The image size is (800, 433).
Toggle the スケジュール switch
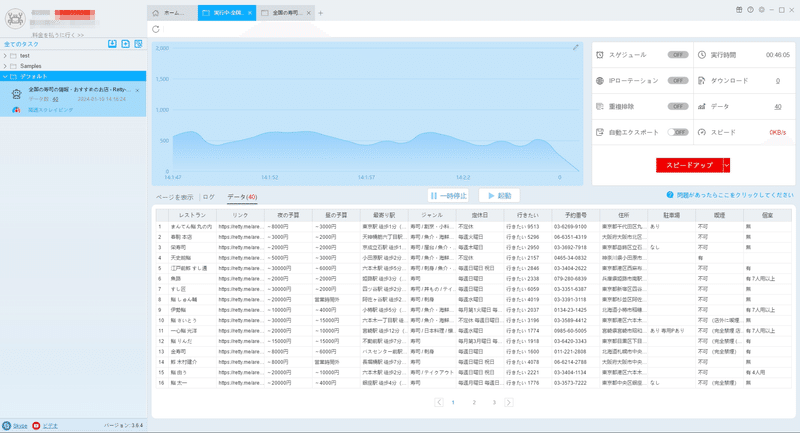678,55
